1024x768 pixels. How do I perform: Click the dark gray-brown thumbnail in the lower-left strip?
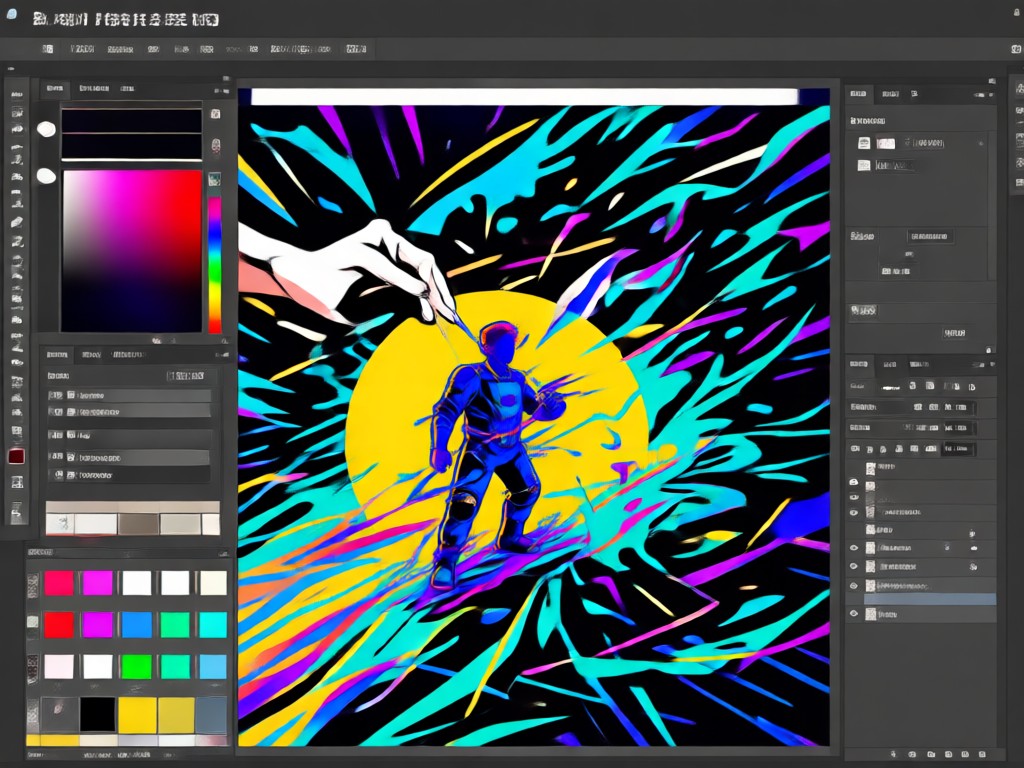(138, 524)
